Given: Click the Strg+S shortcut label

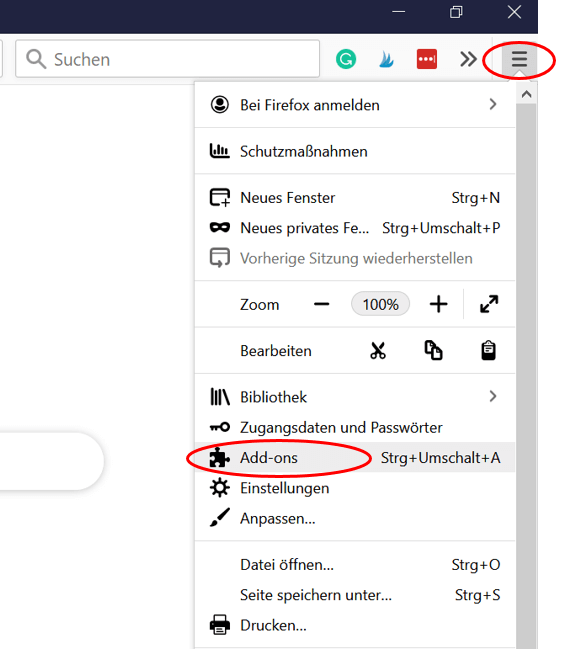Looking at the screenshot, I should pos(478,595).
